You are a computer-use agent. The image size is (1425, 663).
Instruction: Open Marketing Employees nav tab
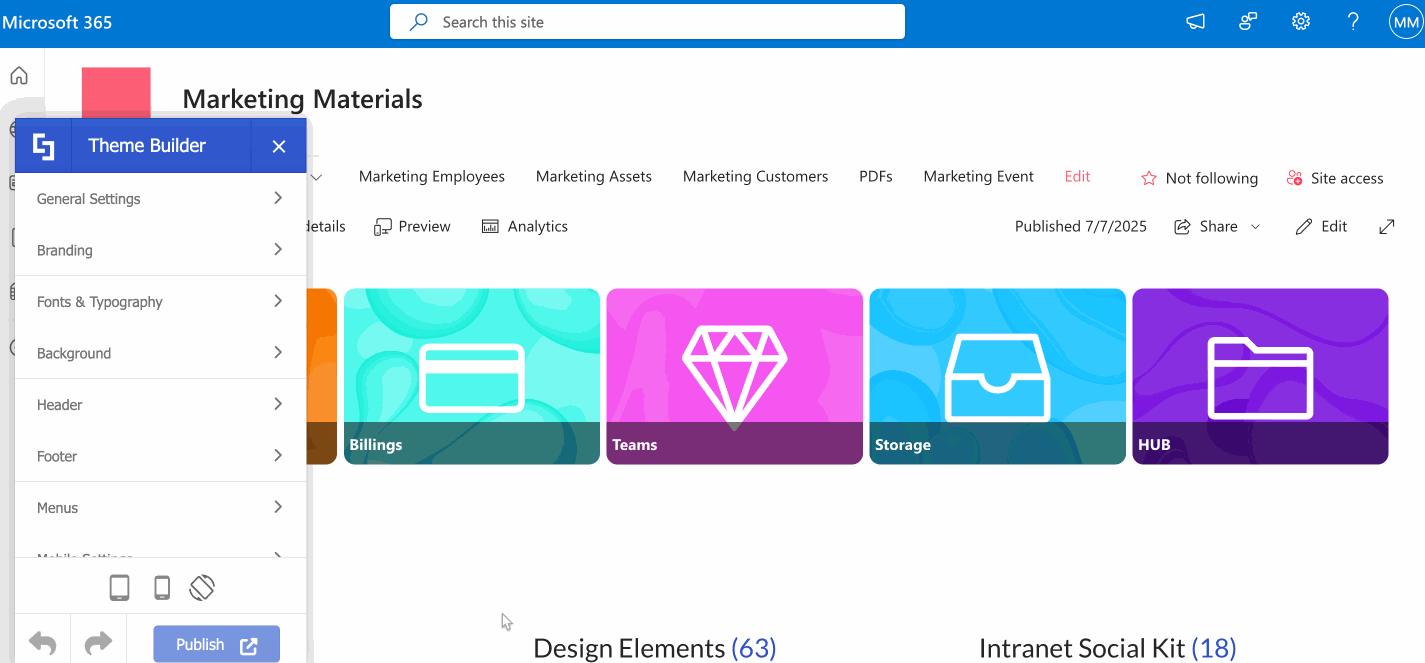(432, 177)
